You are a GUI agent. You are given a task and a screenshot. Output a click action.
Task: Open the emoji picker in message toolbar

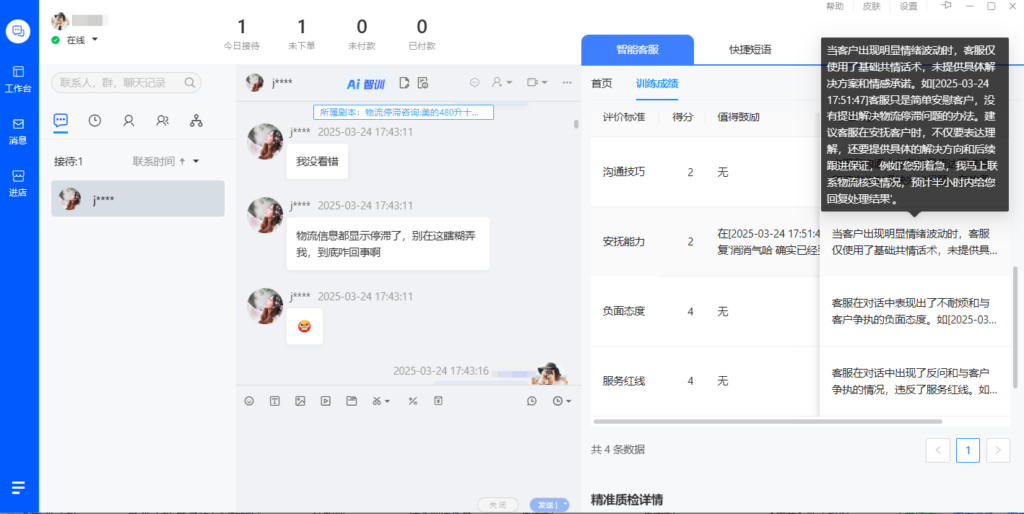coord(249,401)
